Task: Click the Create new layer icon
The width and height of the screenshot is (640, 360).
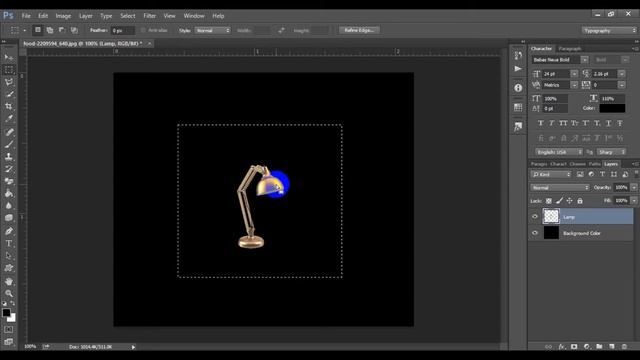Action: click(611, 347)
